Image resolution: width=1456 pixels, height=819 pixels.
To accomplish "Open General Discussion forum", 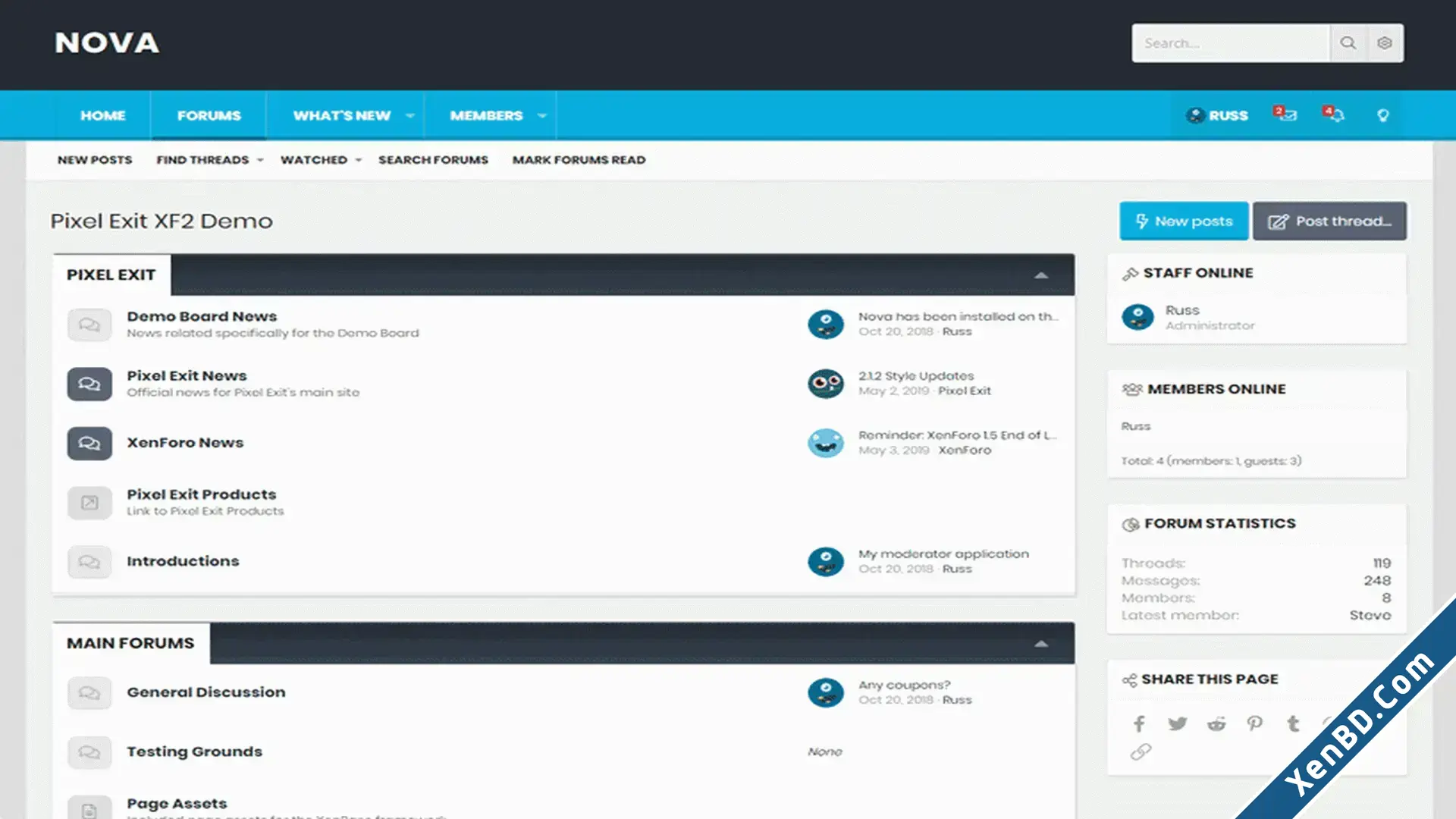I will [206, 692].
